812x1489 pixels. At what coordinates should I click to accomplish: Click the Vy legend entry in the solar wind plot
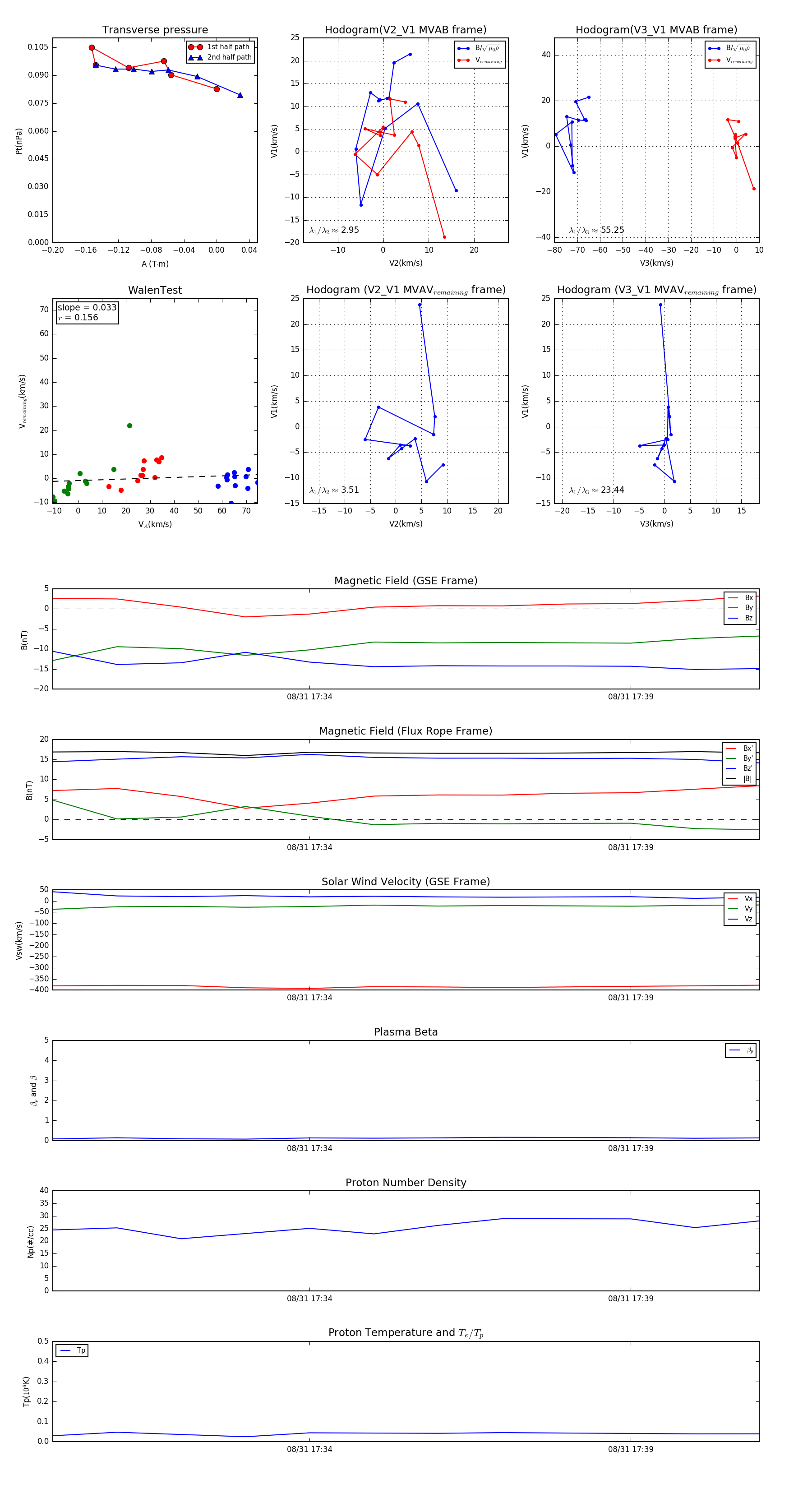(740, 909)
